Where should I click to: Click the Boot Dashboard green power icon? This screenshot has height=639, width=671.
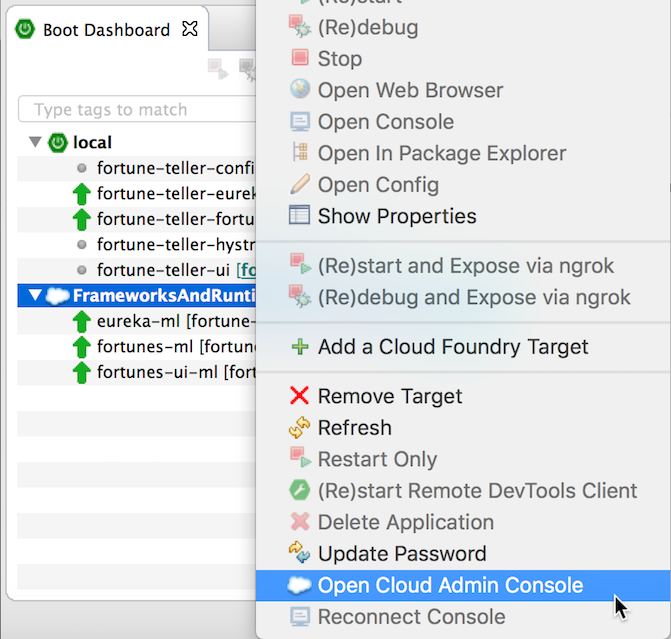coord(25,29)
